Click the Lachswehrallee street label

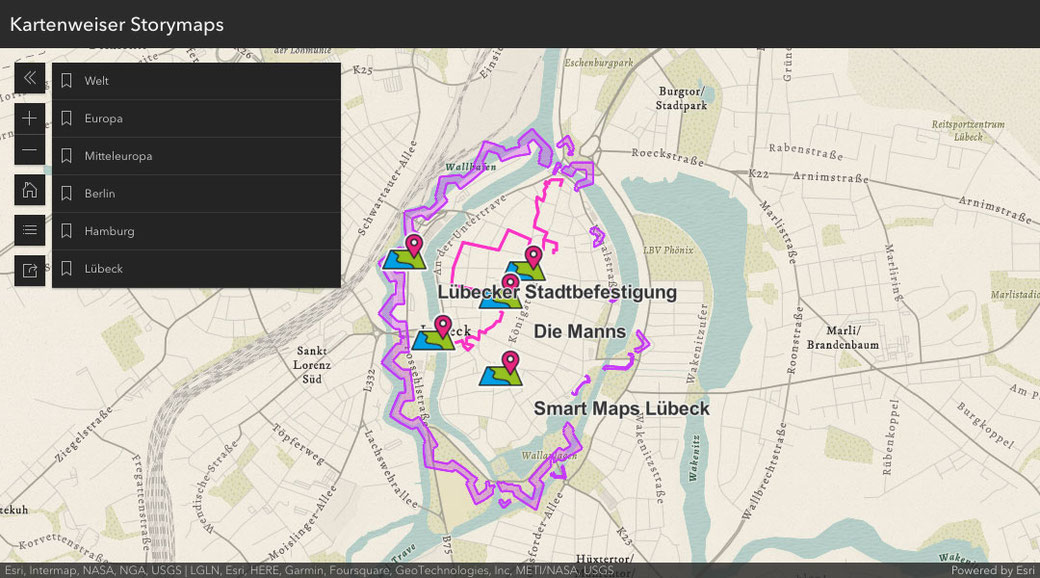pyautogui.click(x=391, y=469)
